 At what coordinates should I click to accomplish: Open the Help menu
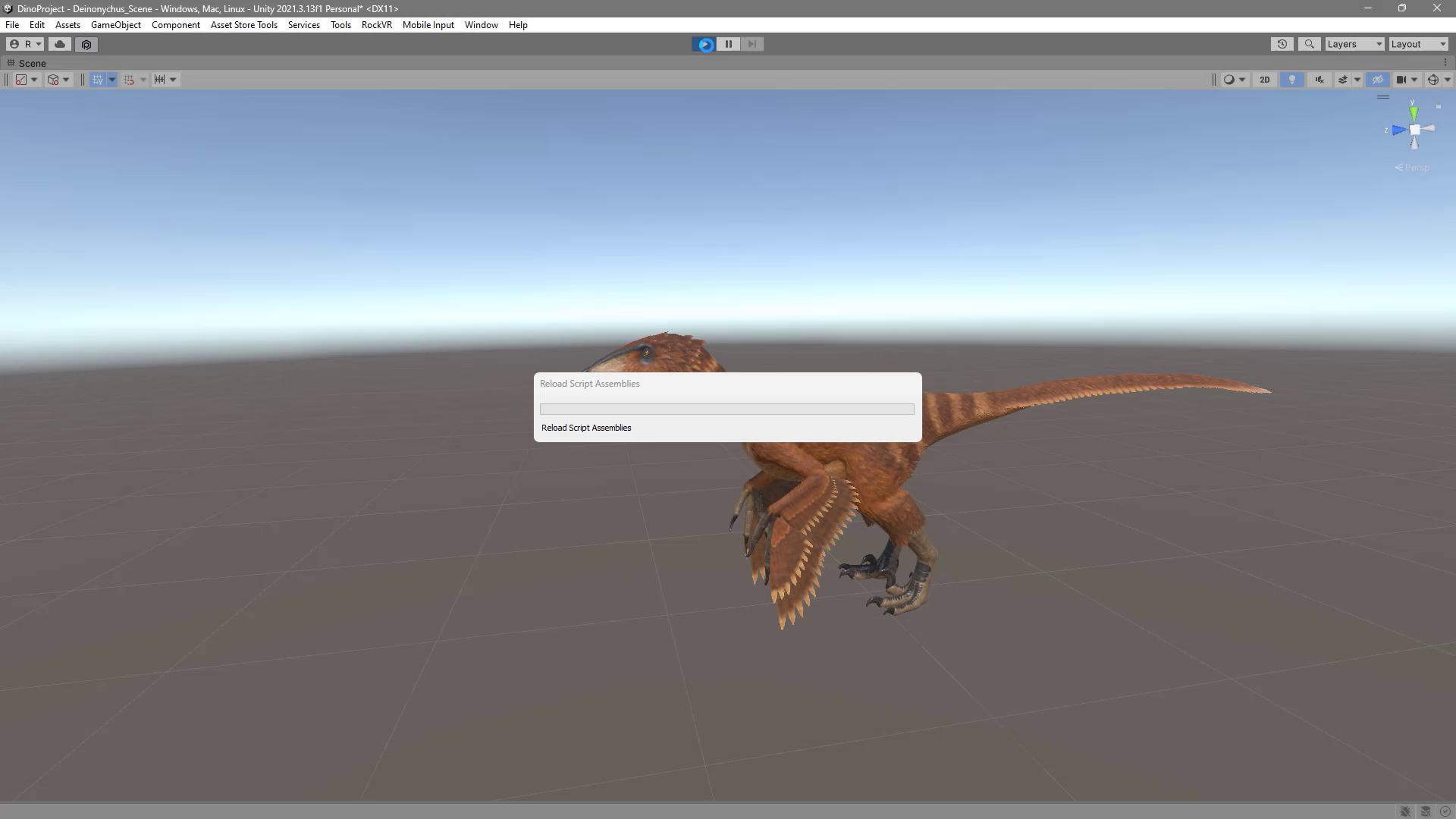518,24
